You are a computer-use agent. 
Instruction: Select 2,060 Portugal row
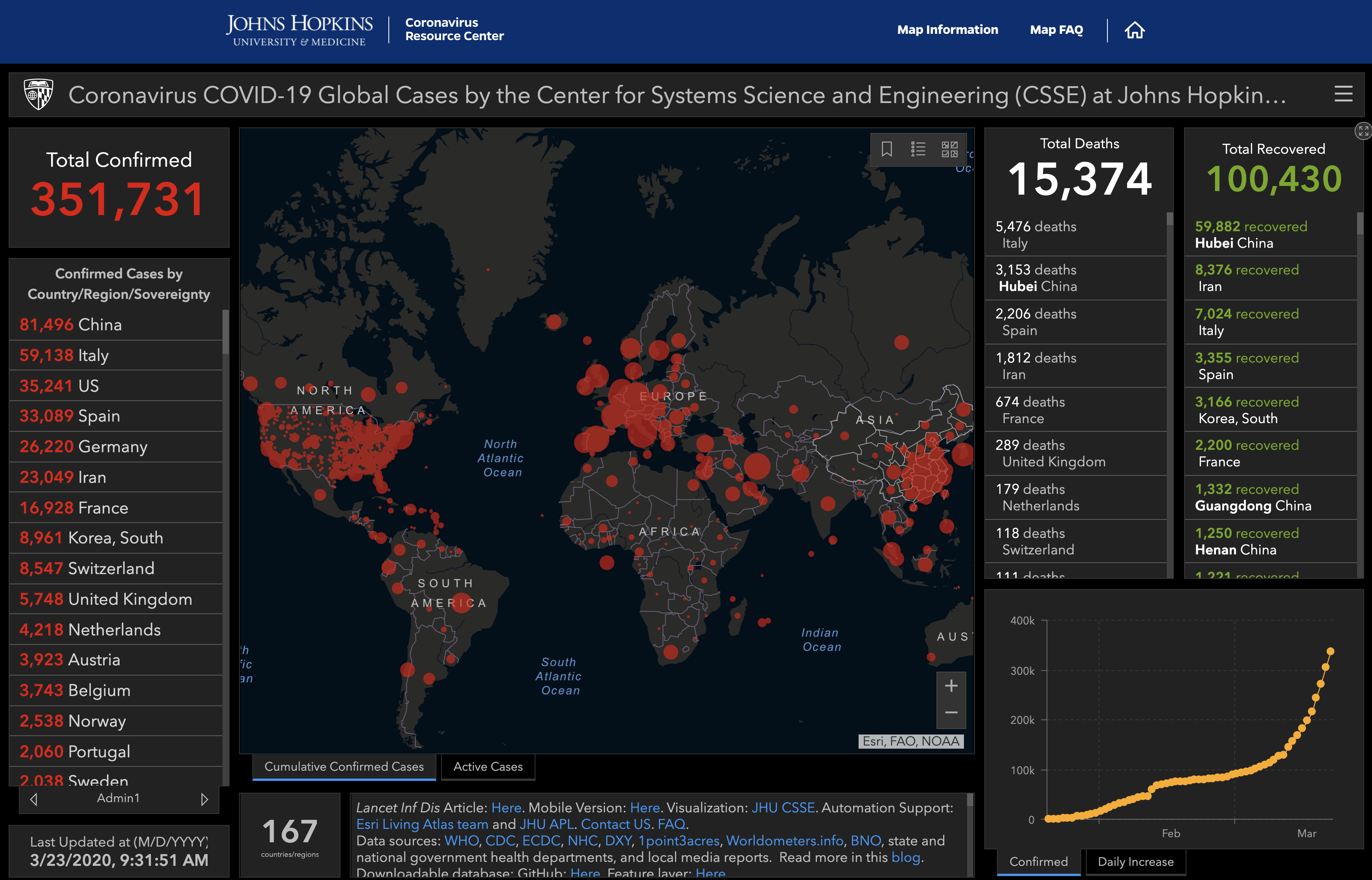[x=115, y=751]
